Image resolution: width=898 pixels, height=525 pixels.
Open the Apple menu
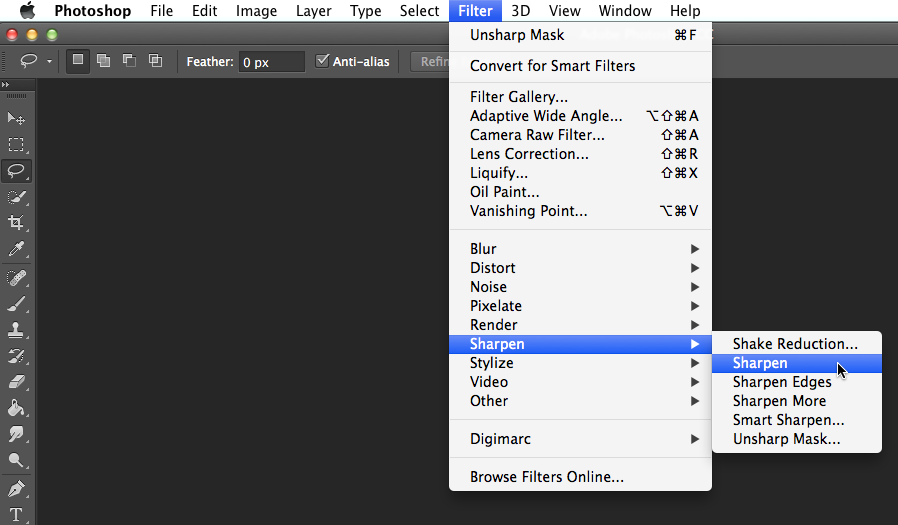coord(27,11)
